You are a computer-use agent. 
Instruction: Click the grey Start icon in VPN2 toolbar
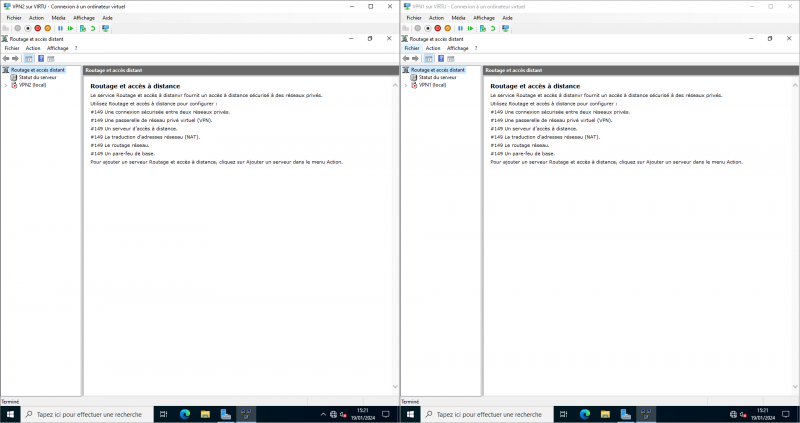point(18,29)
